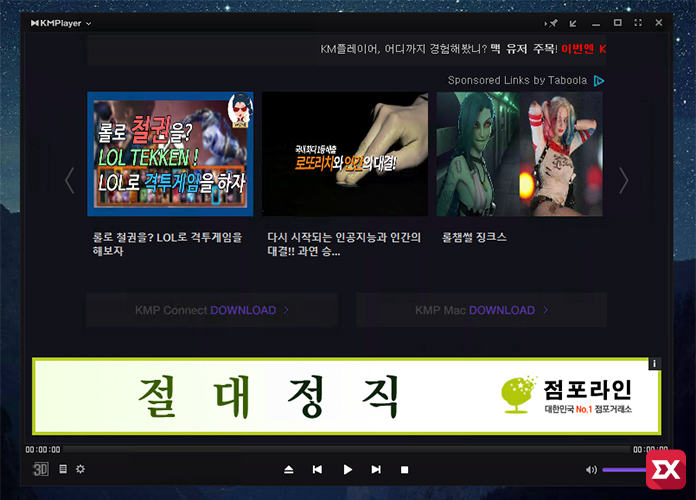Viewport: 696px width, 500px height.
Task: Switch to compact mode arrow icon
Action: coord(573,23)
